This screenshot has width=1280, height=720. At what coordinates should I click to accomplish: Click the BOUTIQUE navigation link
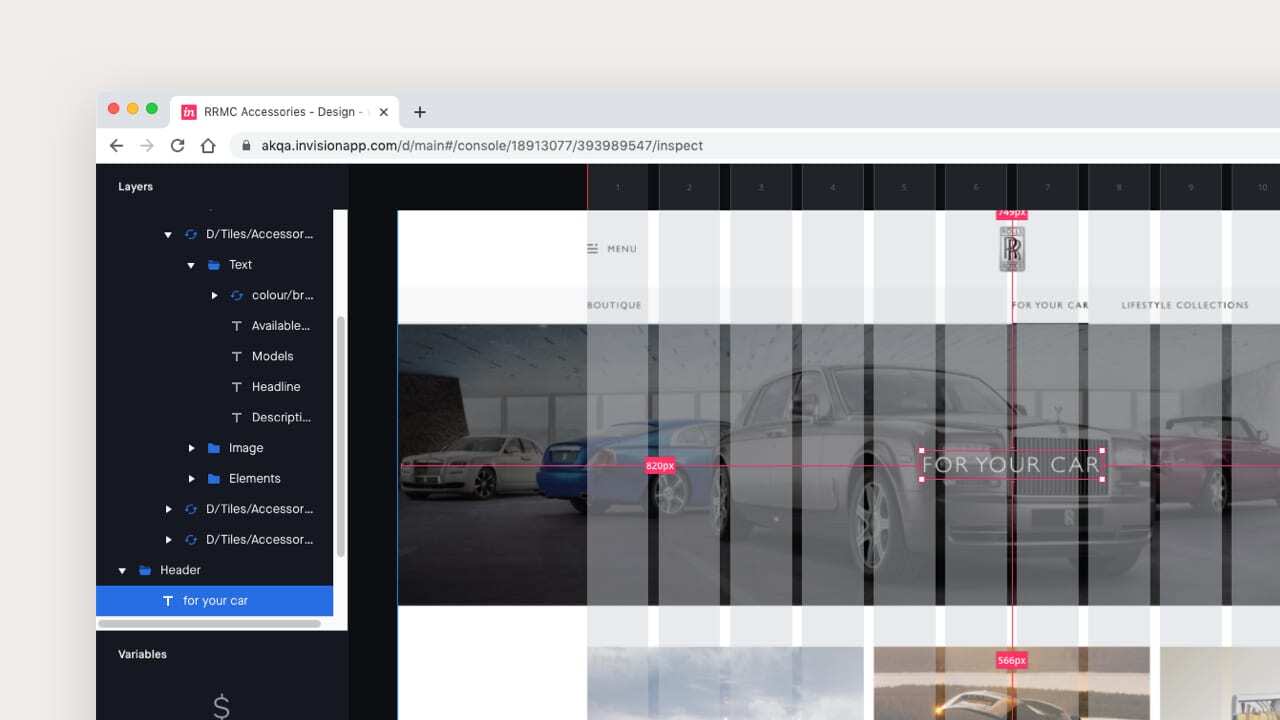coord(614,305)
